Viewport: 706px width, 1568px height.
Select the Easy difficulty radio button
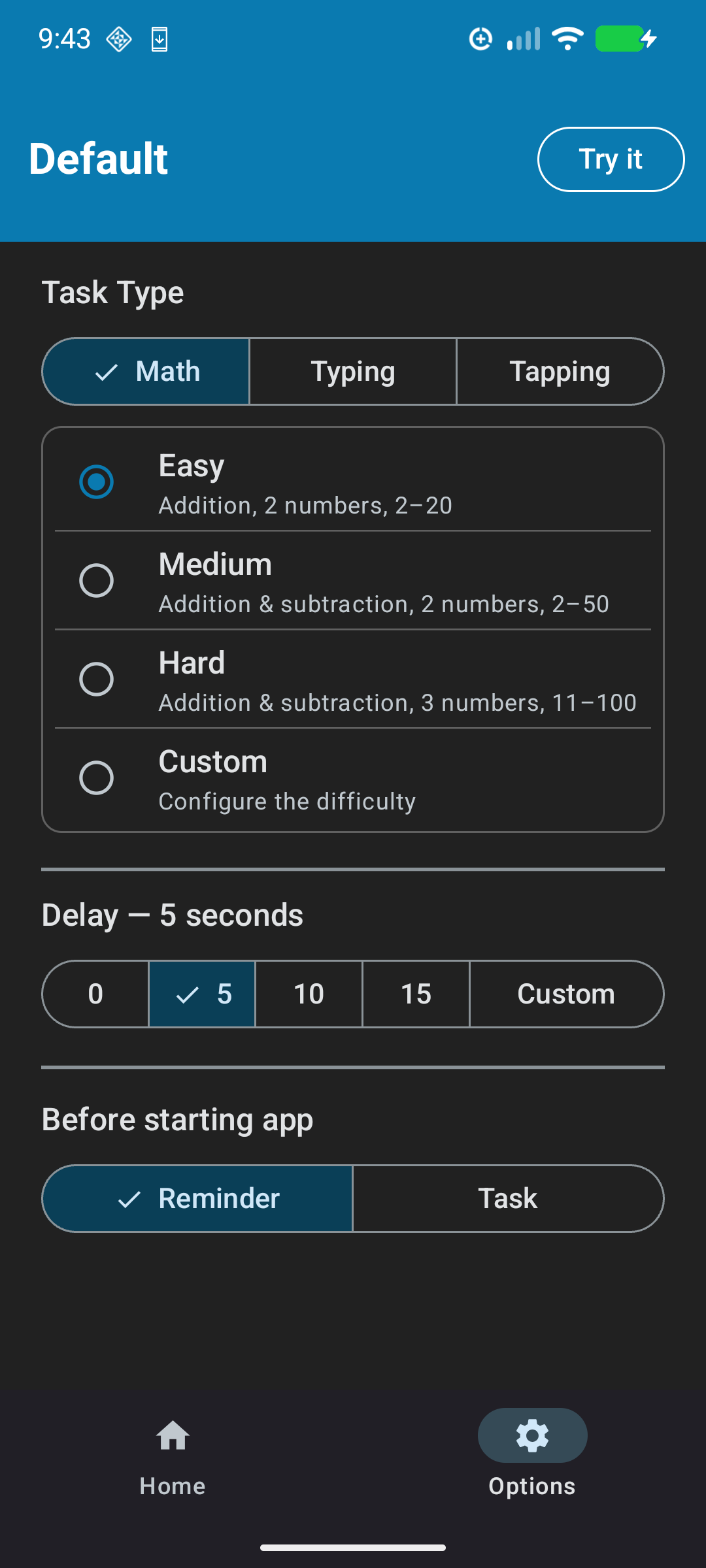pyautogui.click(x=96, y=481)
